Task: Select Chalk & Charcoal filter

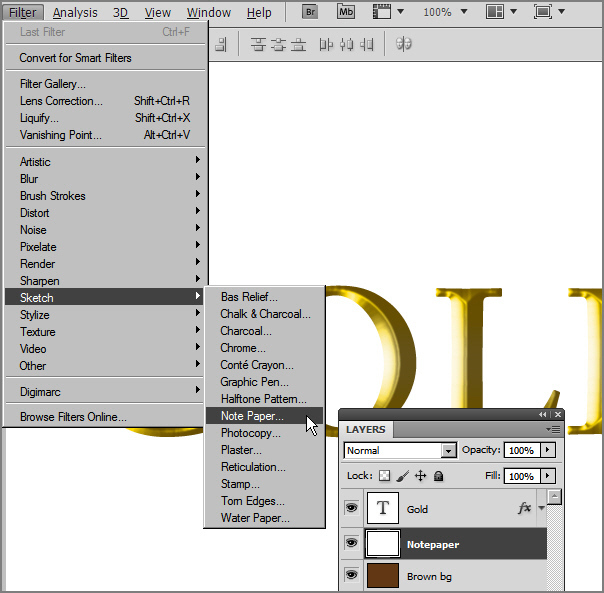Action: click(x=264, y=314)
